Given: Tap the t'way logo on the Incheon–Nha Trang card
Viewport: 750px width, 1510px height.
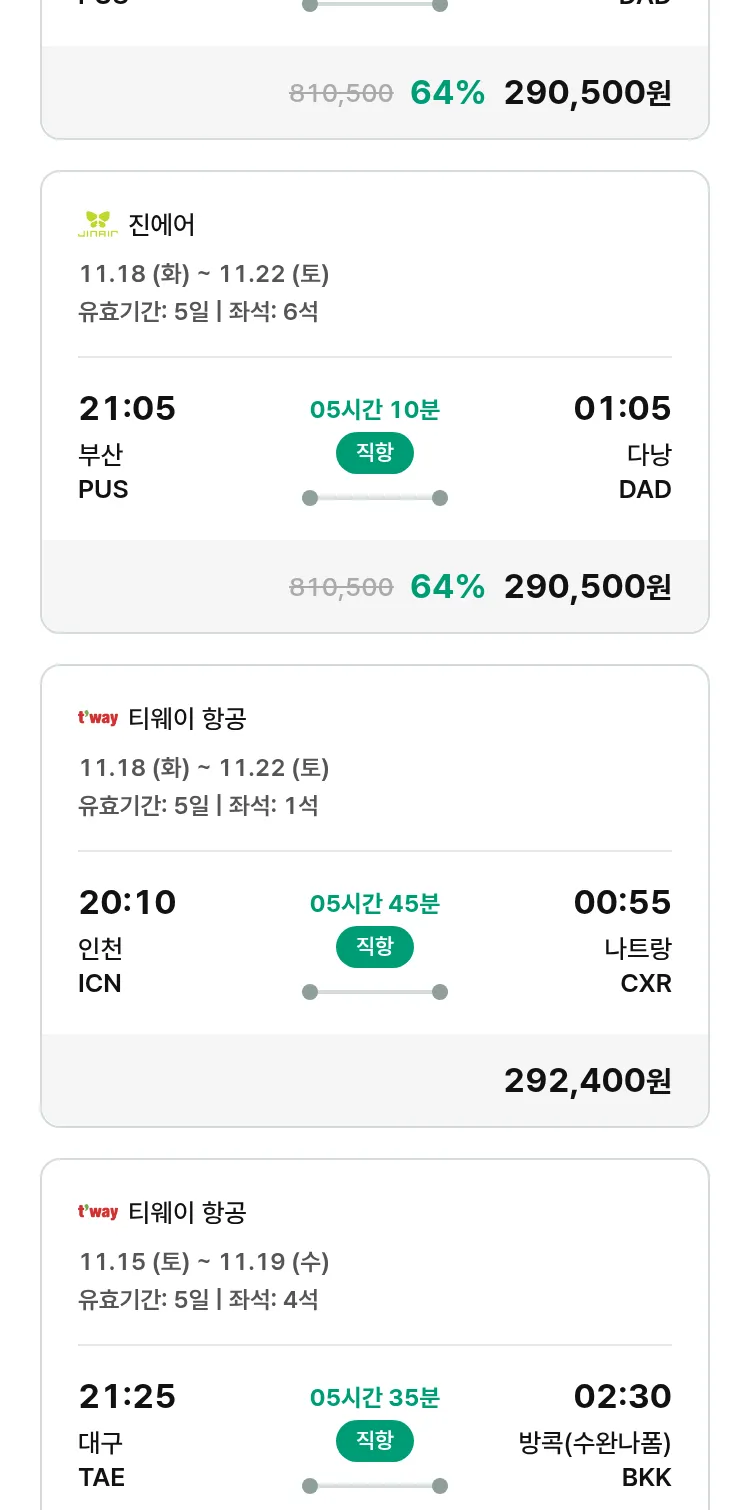Looking at the screenshot, I should 98,718.
